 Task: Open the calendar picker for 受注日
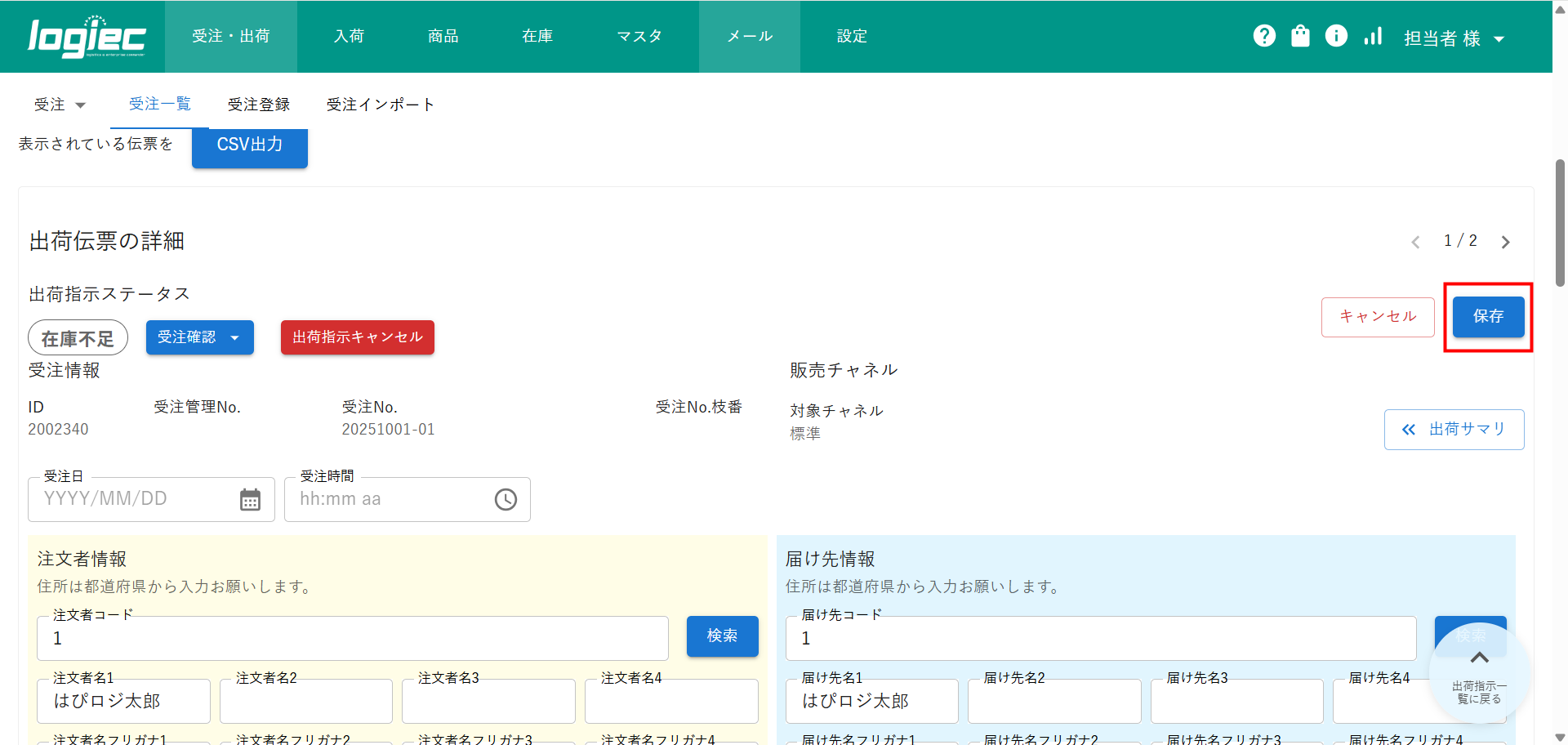[x=250, y=499]
